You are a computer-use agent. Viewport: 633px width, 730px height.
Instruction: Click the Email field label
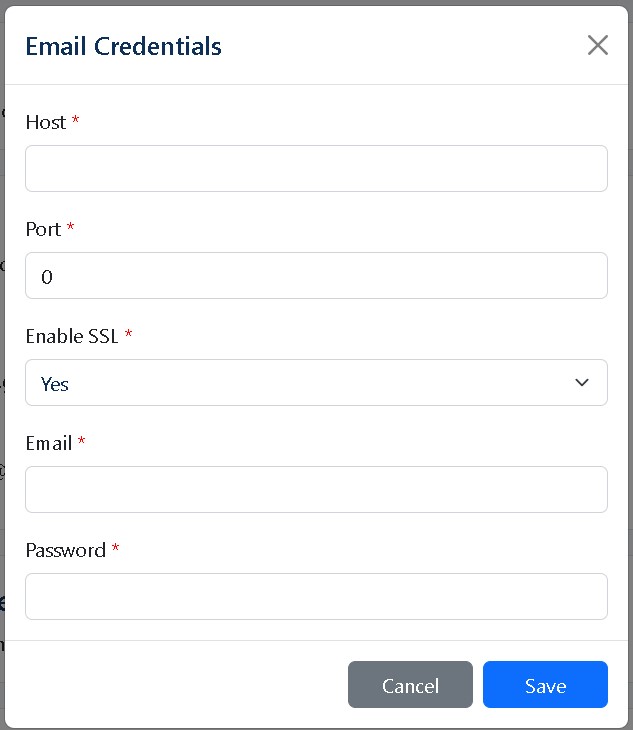49,443
